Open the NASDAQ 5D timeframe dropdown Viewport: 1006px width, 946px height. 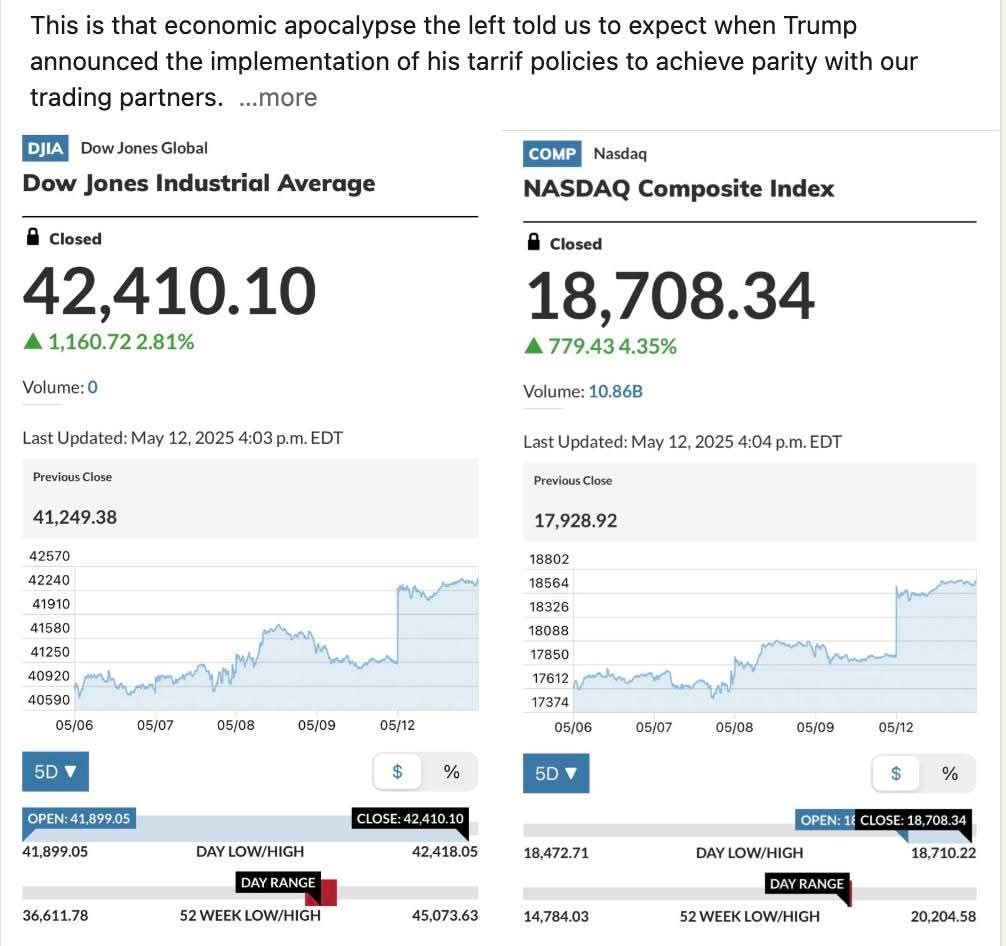coord(556,773)
